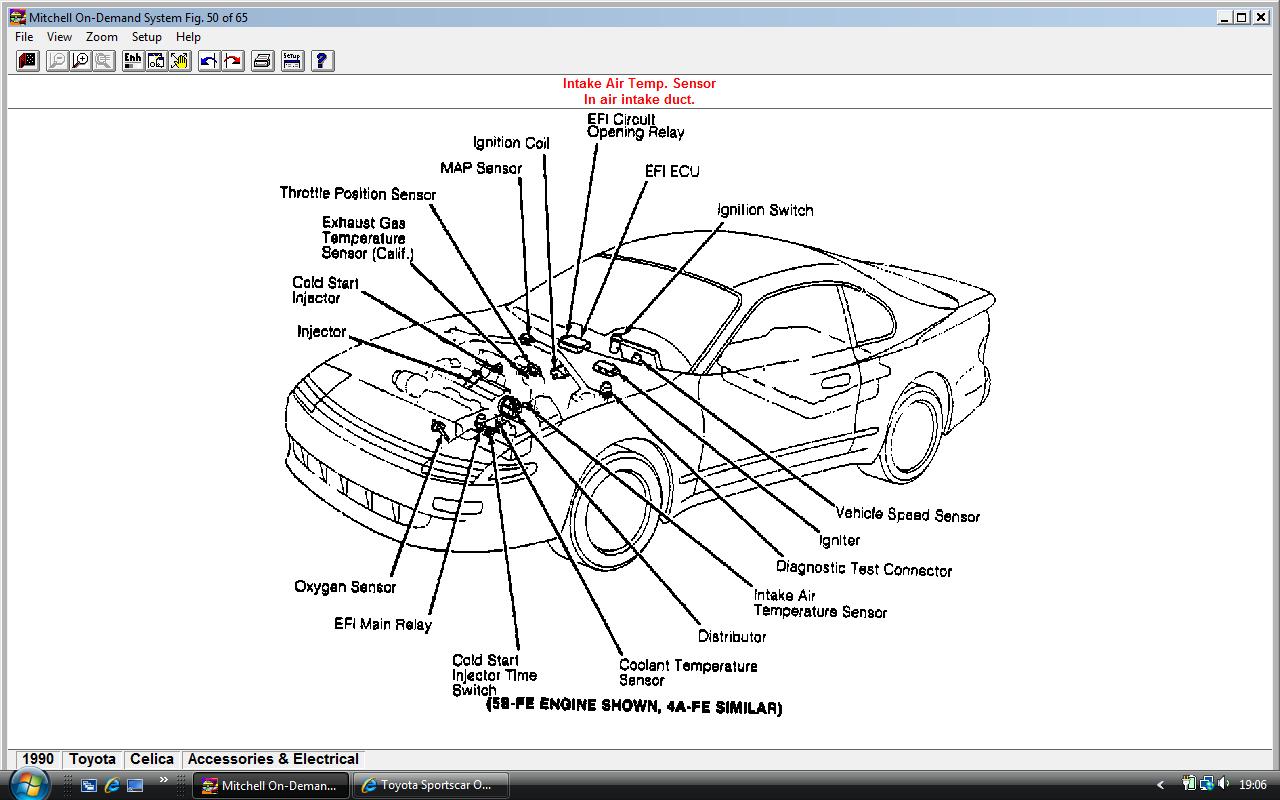Click the 1990 year tab
The image size is (1280, 800).
(38, 759)
